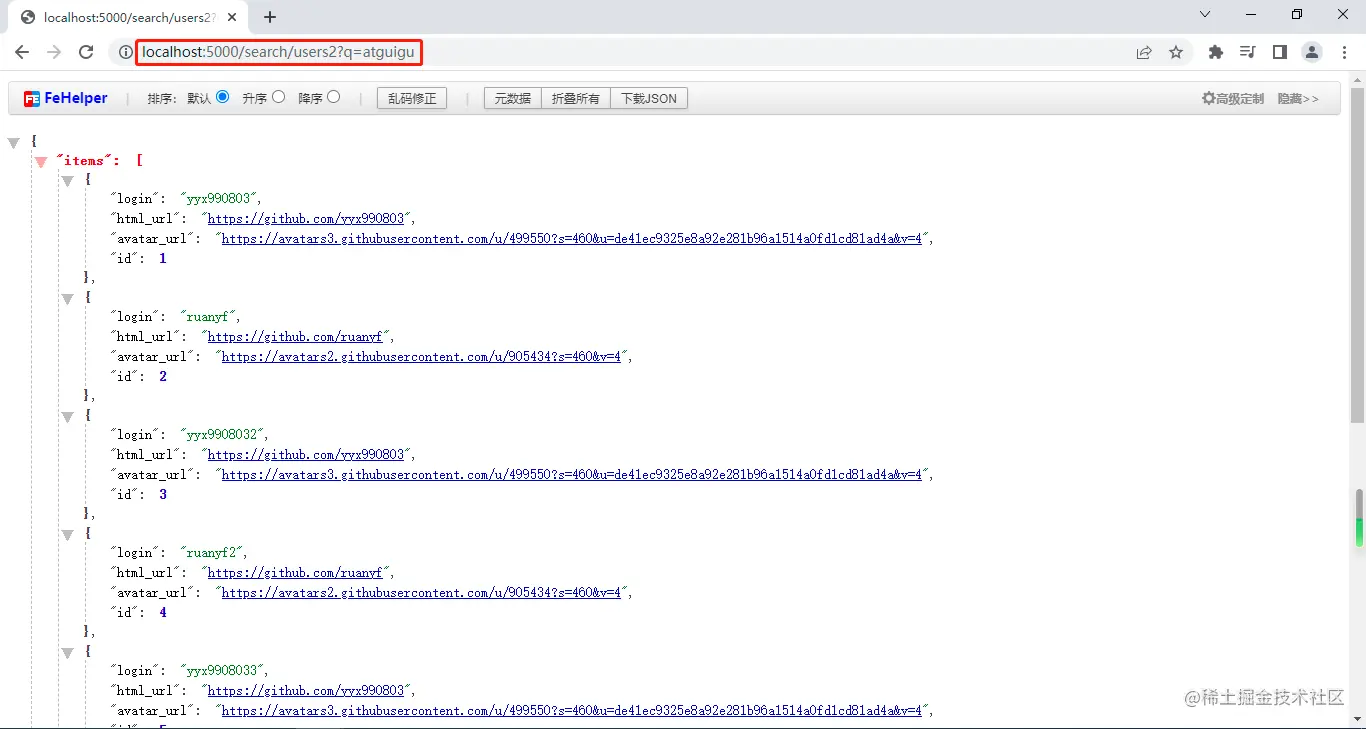Open a new browser tab
The image size is (1366, 729).
point(270,17)
